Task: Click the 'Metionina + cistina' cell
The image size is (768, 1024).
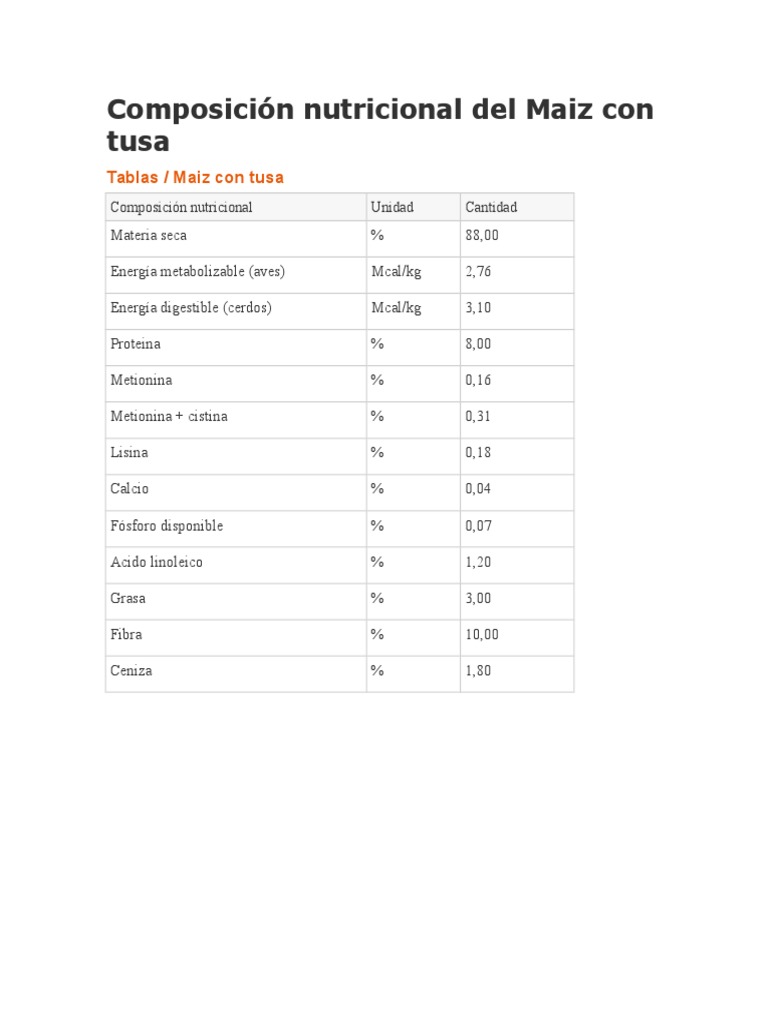Action: [x=168, y=416]
